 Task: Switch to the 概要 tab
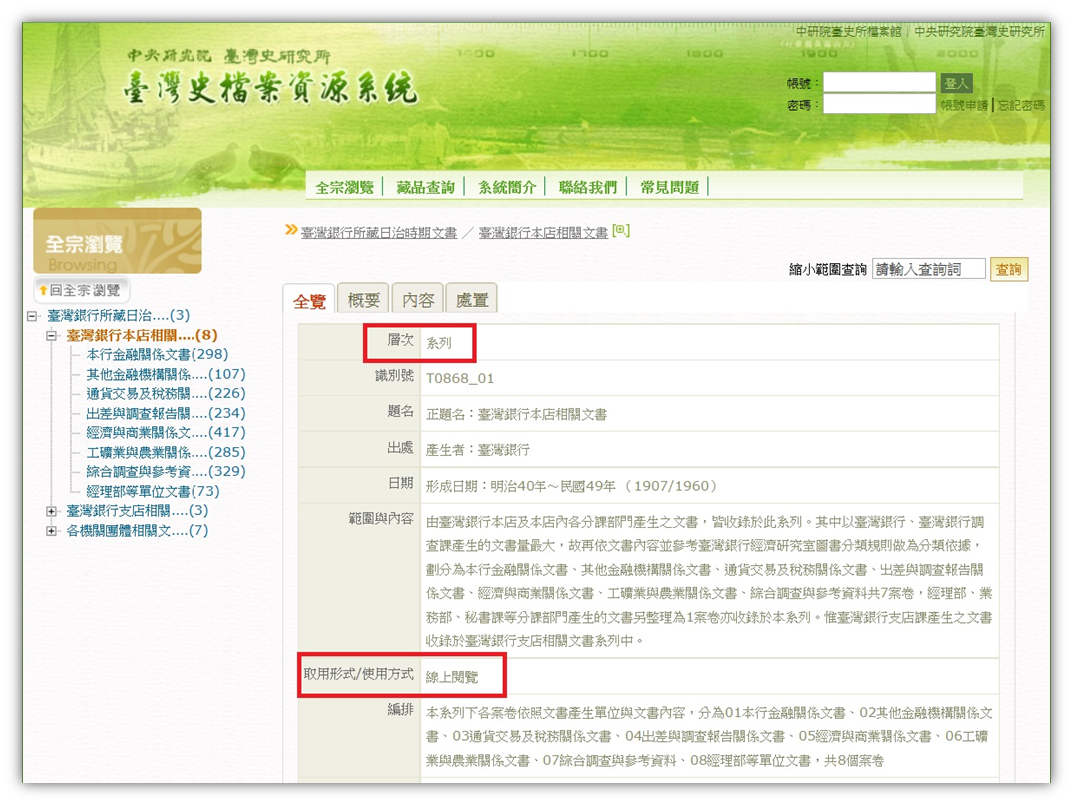click(x=363, y=299)
